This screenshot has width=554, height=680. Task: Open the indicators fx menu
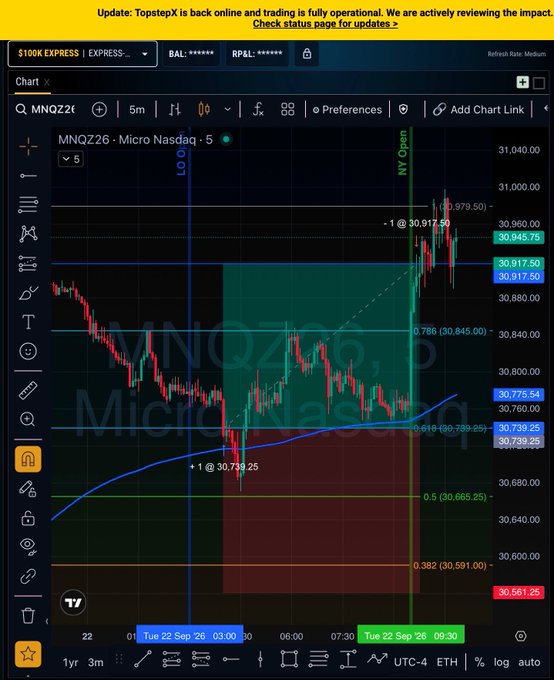click(258, 110)
